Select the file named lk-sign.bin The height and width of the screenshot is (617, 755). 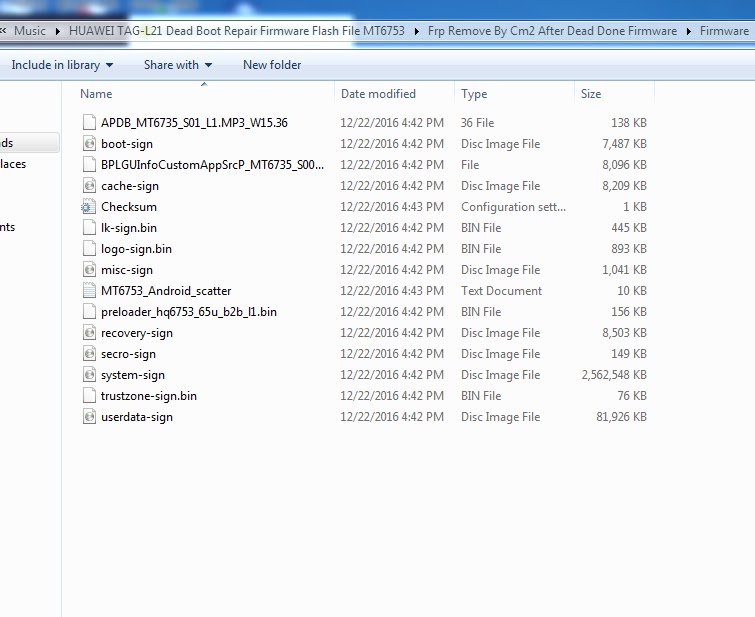[x=129, y=228]
